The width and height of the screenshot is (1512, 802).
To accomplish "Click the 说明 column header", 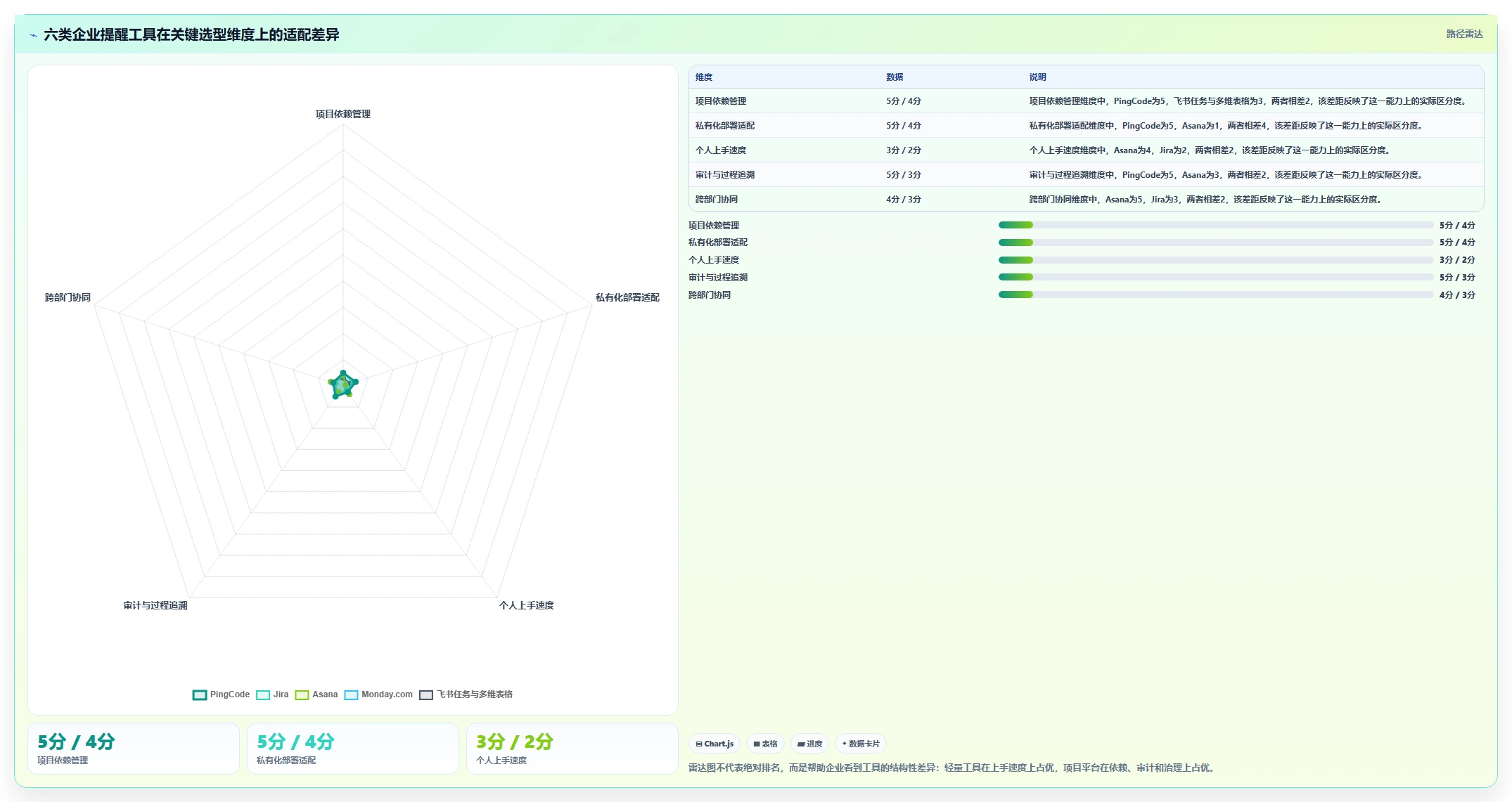I will [1038, 77].
